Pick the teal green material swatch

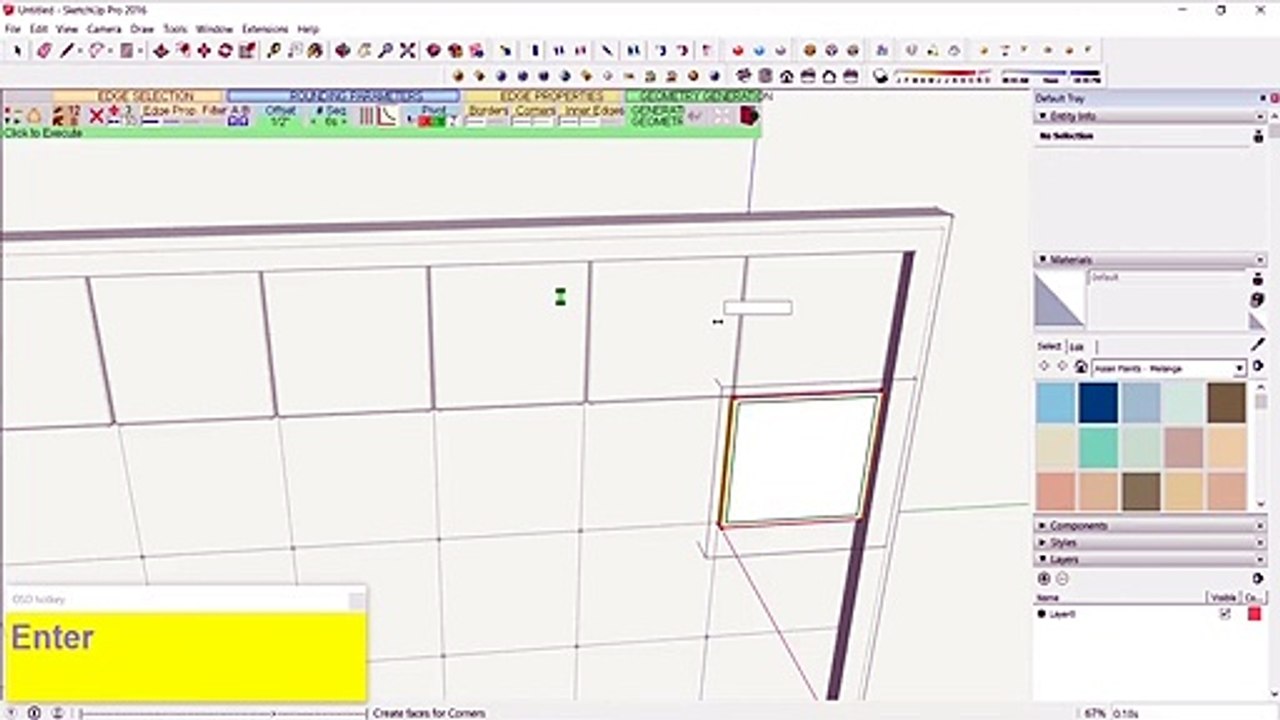pyautogui.click(x=1098, y=447)
